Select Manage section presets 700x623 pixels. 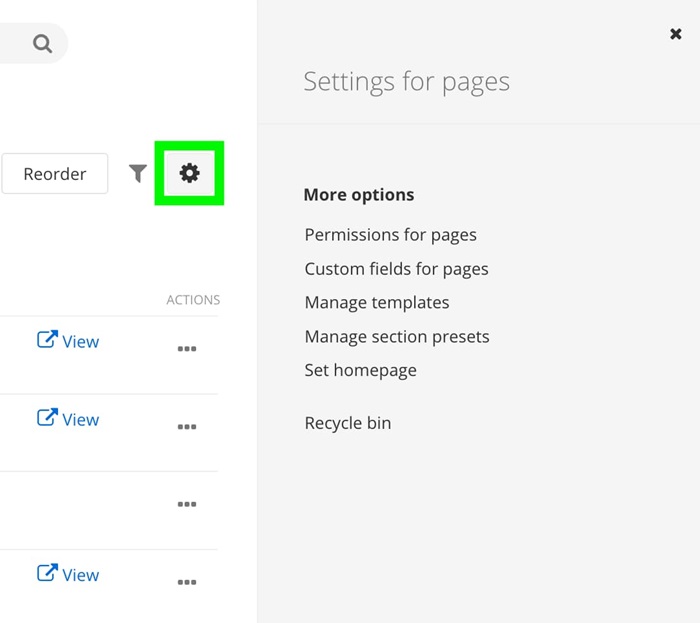397,336
